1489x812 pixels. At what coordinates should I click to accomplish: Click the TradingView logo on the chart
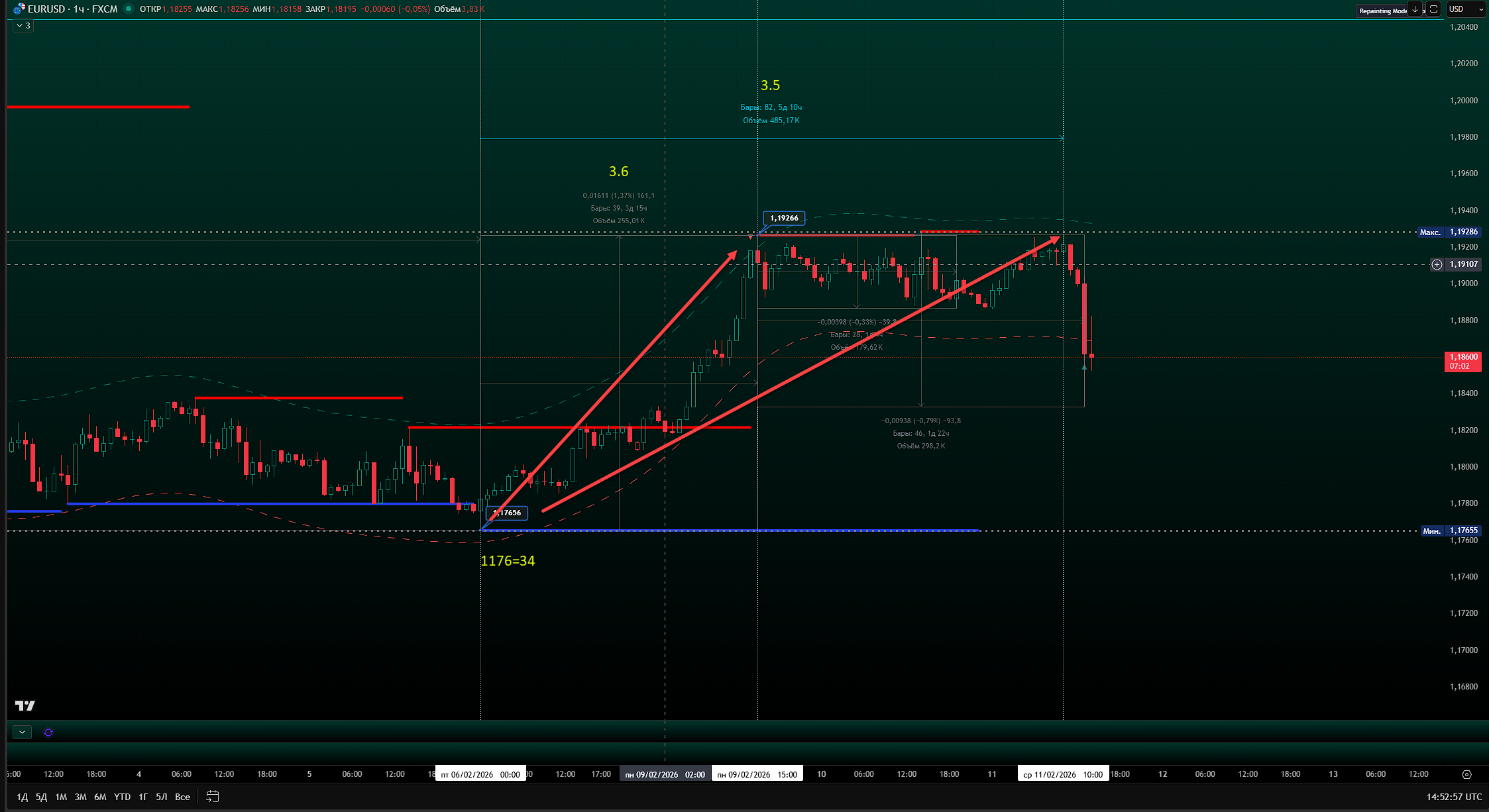click(x=25, y=705)
